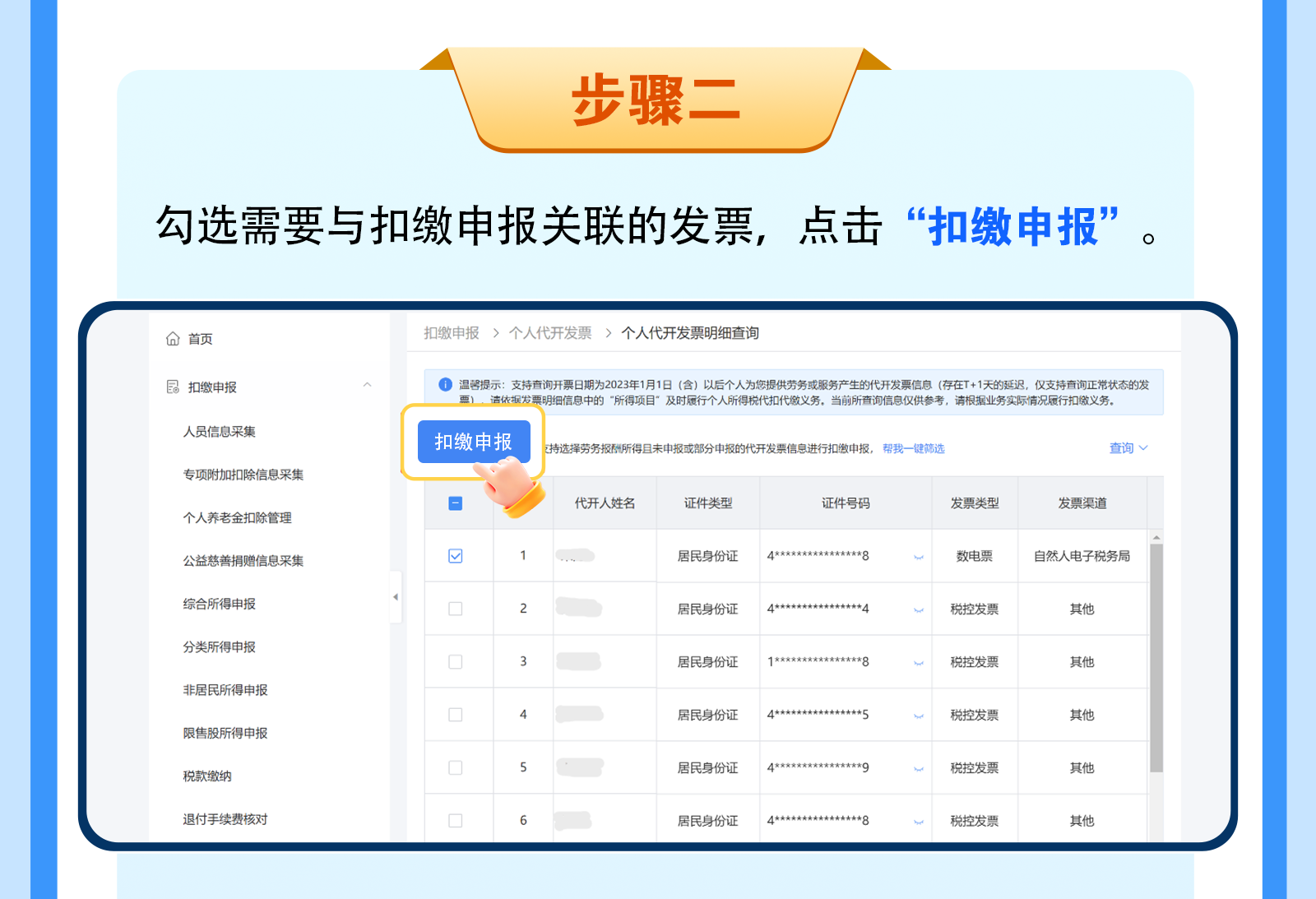Viewport: 1316px width, 899px height.
Task: Click the scroll-up arrow of the table scrollbar
Action: click(1156, 538)
